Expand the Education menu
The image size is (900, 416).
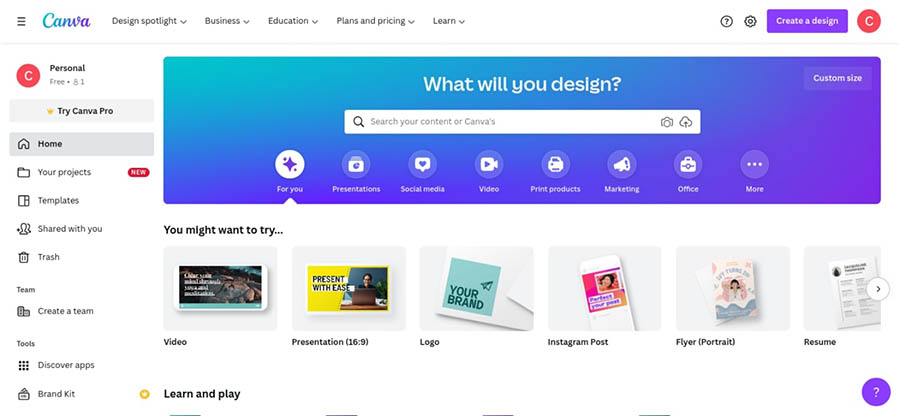(293, 21)
